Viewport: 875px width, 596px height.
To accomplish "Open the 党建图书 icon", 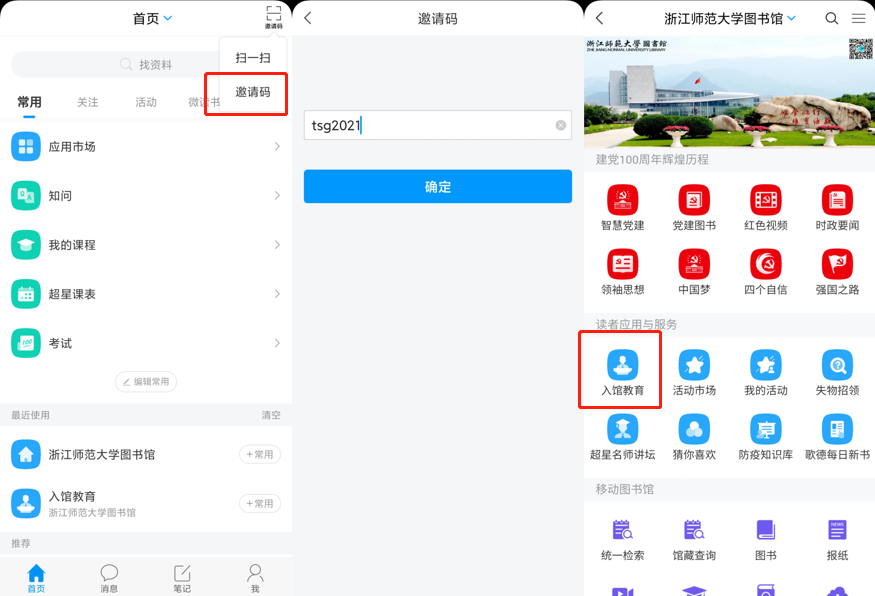I will (694, 200).
